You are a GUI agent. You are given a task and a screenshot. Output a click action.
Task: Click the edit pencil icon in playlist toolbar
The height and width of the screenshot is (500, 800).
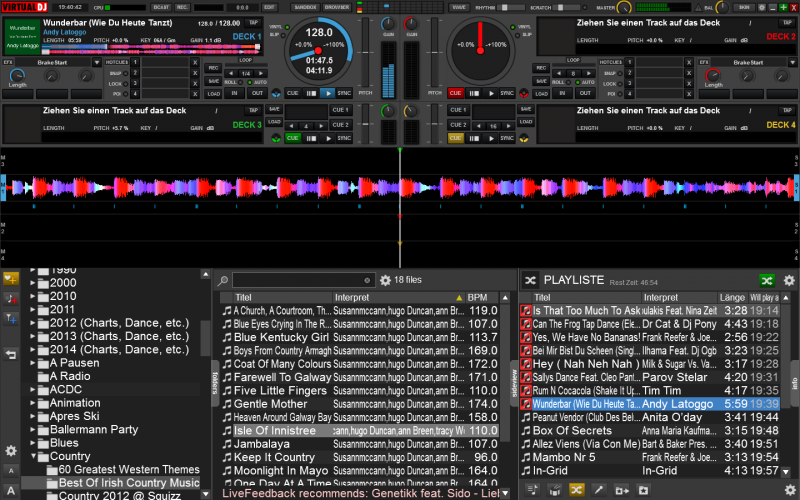[598, 490]
